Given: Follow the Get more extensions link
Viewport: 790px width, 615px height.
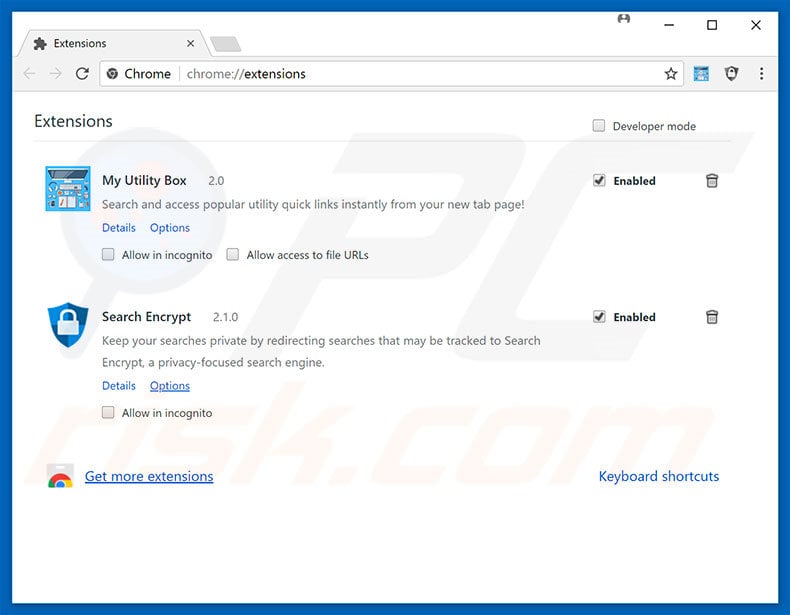Looking at the screenshot, I should [x=149, y=476].
